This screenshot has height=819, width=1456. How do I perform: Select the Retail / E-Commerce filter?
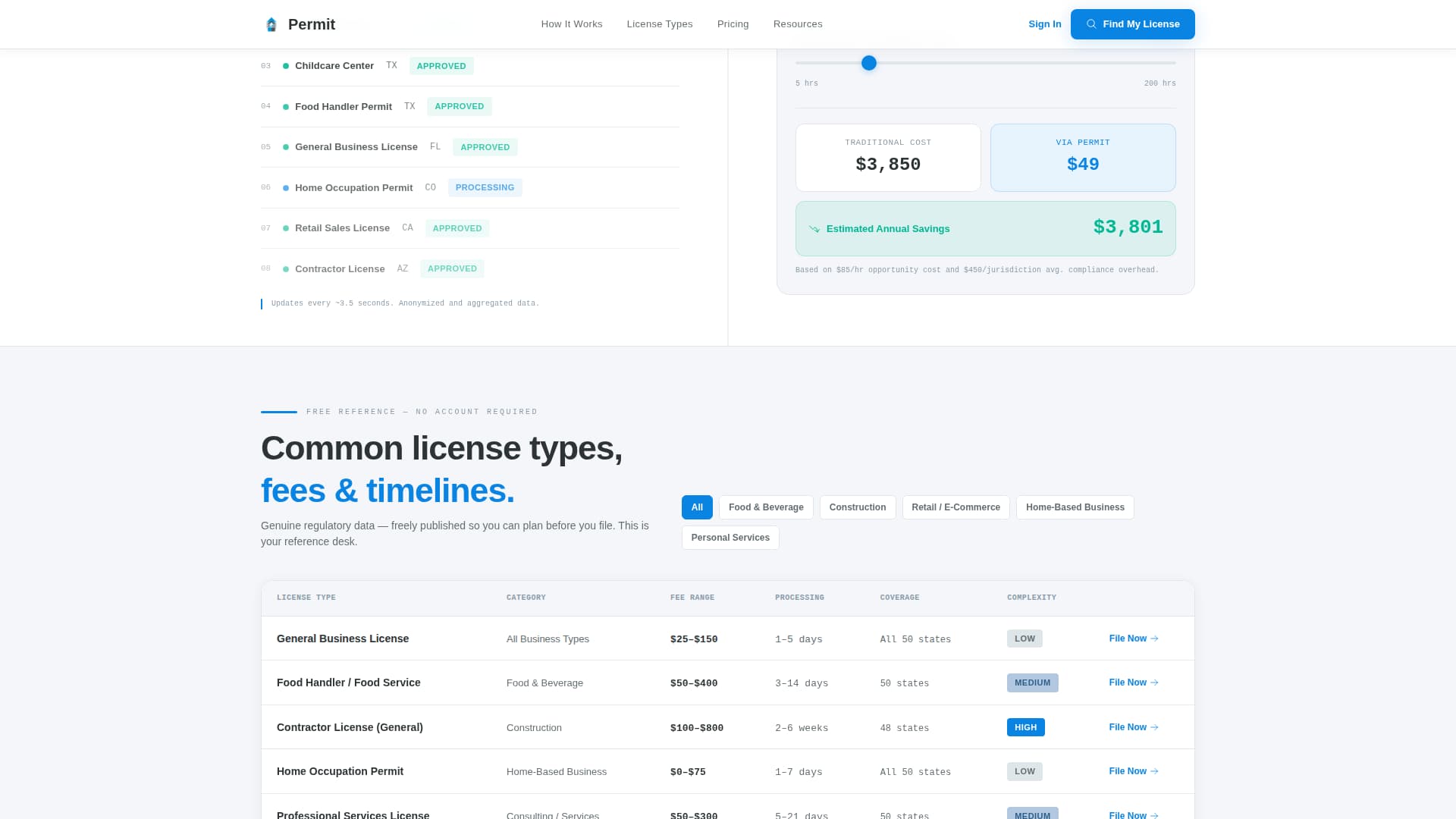point(955,507)
